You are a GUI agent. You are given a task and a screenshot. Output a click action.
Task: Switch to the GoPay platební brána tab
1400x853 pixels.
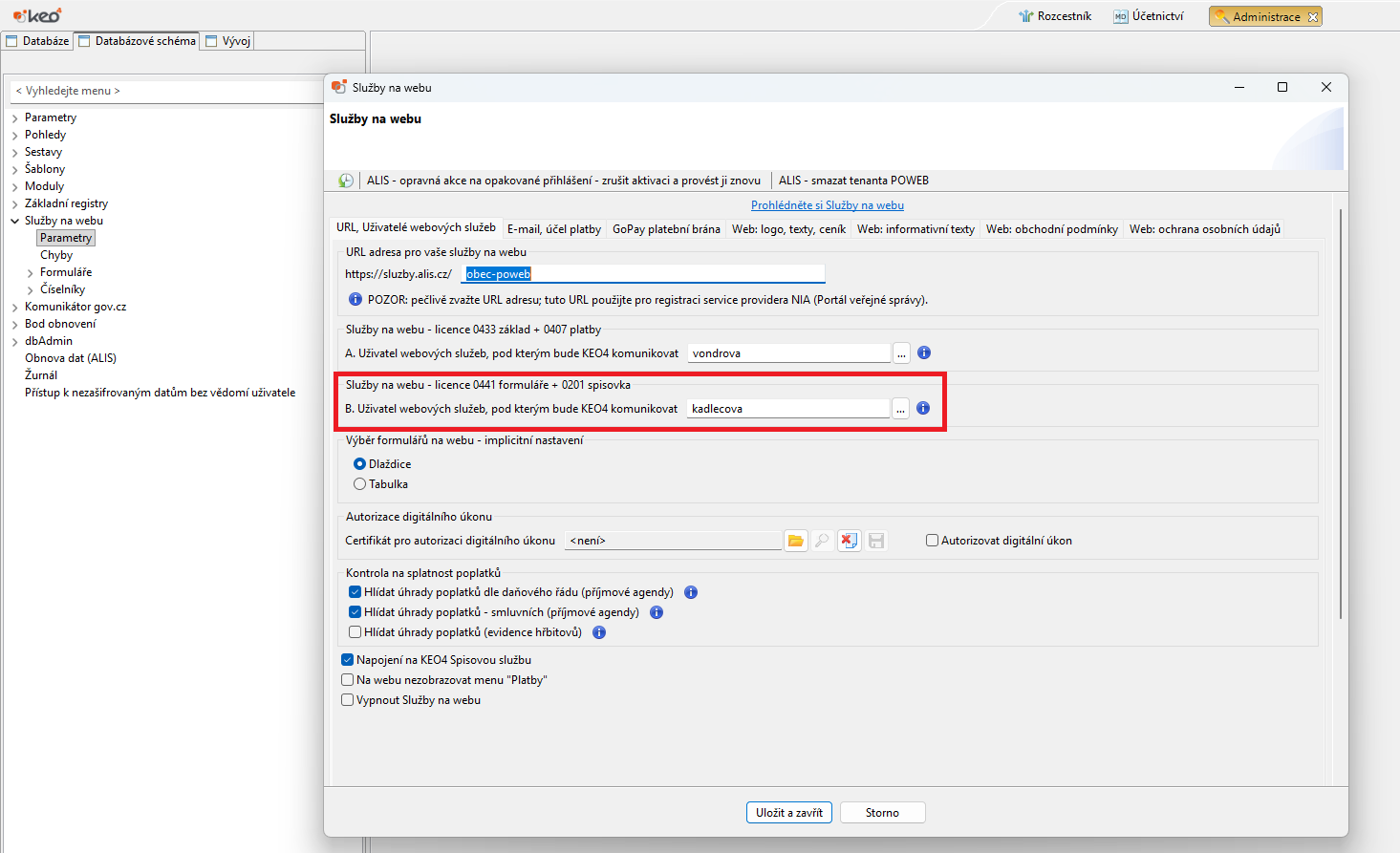(666, 228)
